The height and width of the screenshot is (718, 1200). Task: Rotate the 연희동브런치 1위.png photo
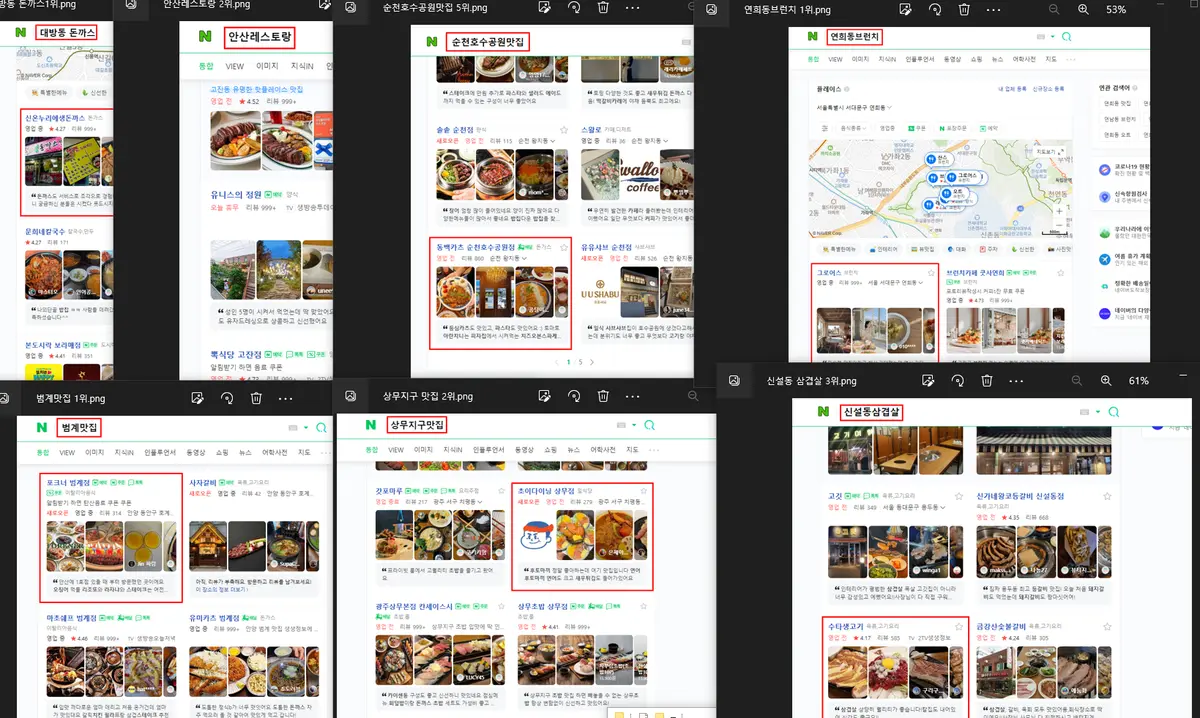click(934, 9)
